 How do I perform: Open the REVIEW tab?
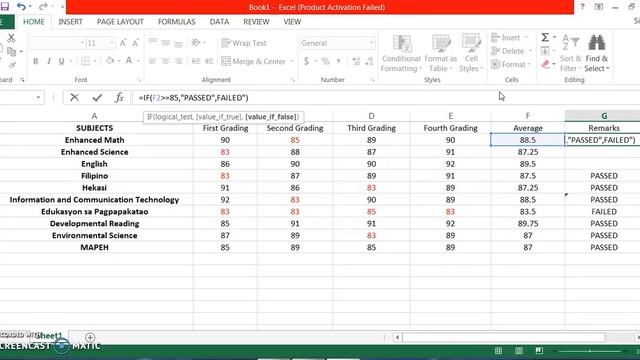pos(256,22)
